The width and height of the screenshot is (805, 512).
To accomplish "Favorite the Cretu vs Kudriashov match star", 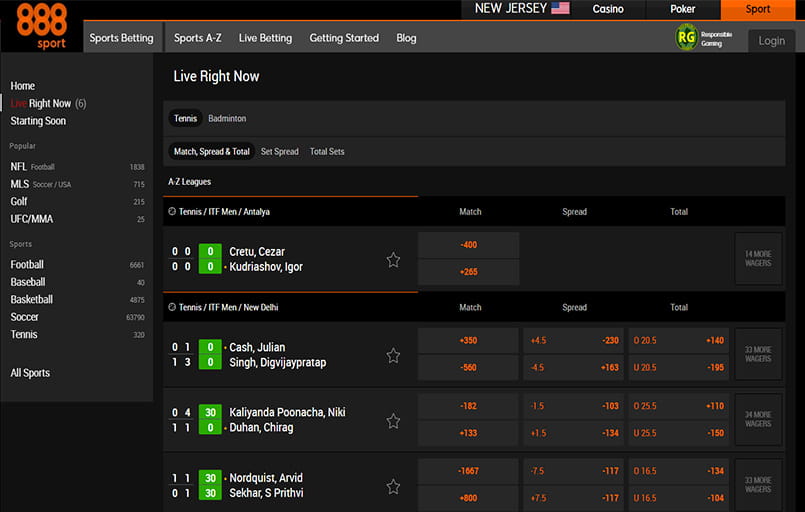I will (x=393, y=260).
